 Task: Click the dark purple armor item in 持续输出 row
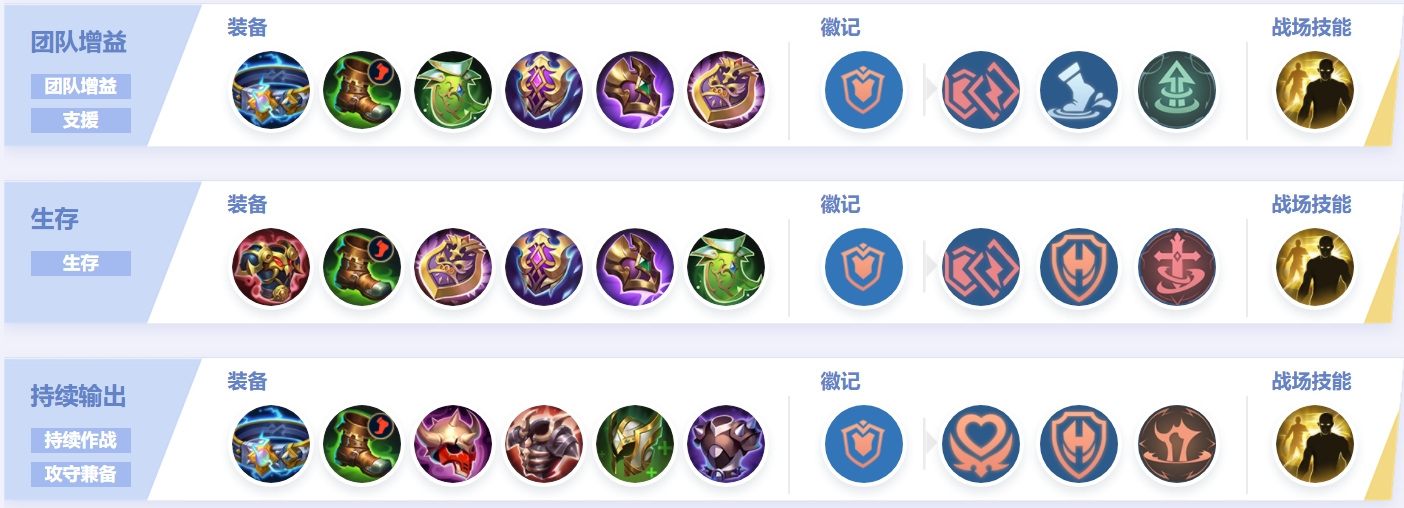pos(726,445)
